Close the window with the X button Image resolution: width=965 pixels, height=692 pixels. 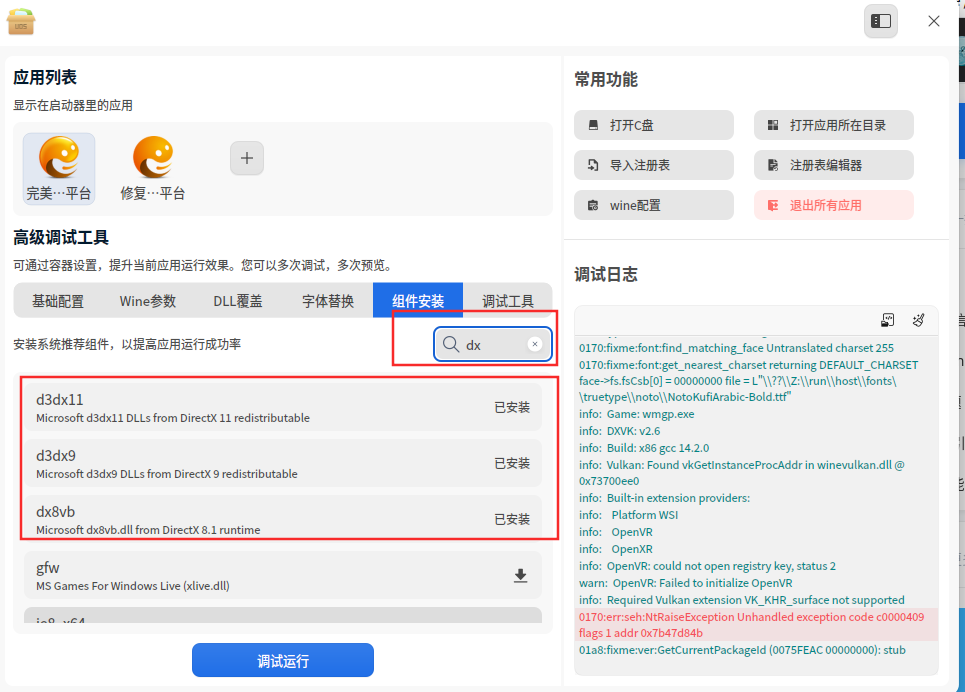pos(934,22)
